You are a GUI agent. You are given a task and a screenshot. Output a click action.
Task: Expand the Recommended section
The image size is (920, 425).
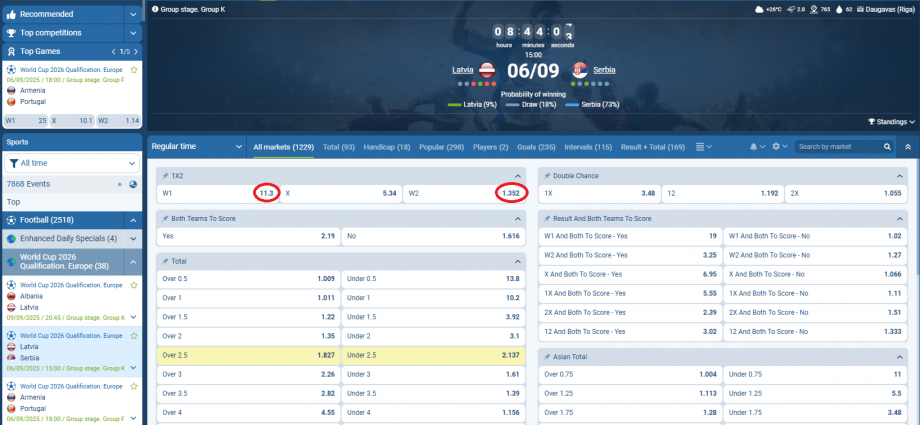[x=133, y=14]
